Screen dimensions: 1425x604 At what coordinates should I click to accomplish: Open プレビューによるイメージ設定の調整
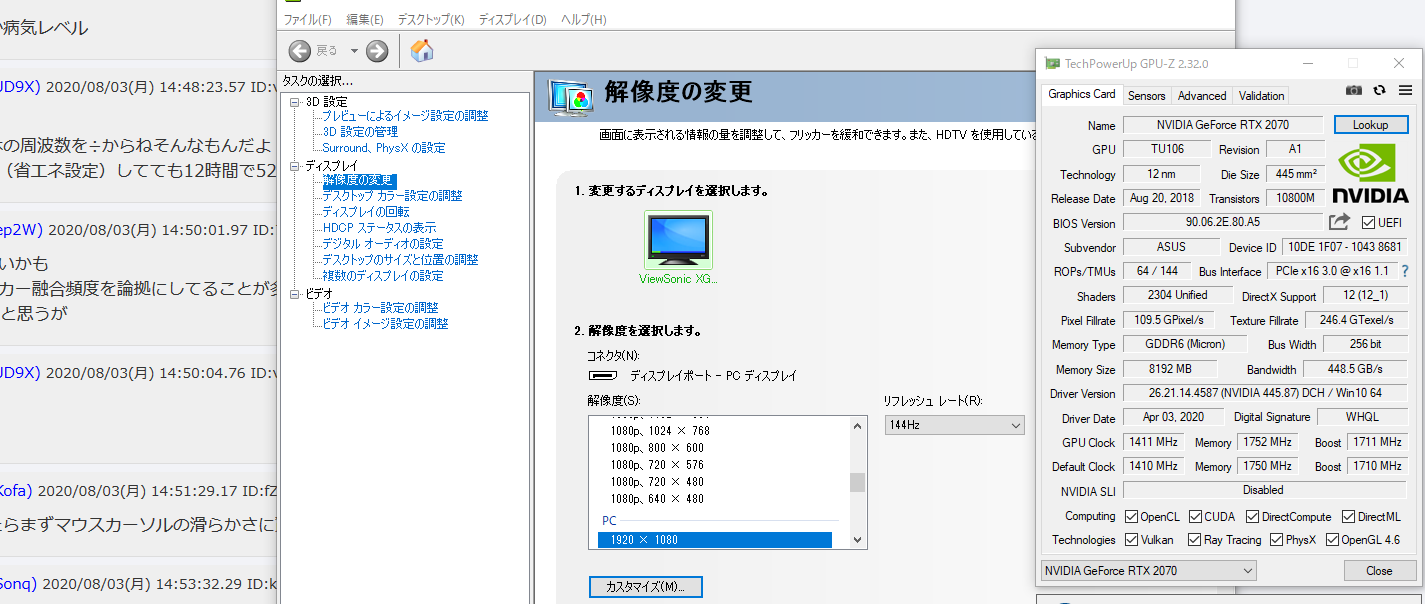(x=405, y=116)
